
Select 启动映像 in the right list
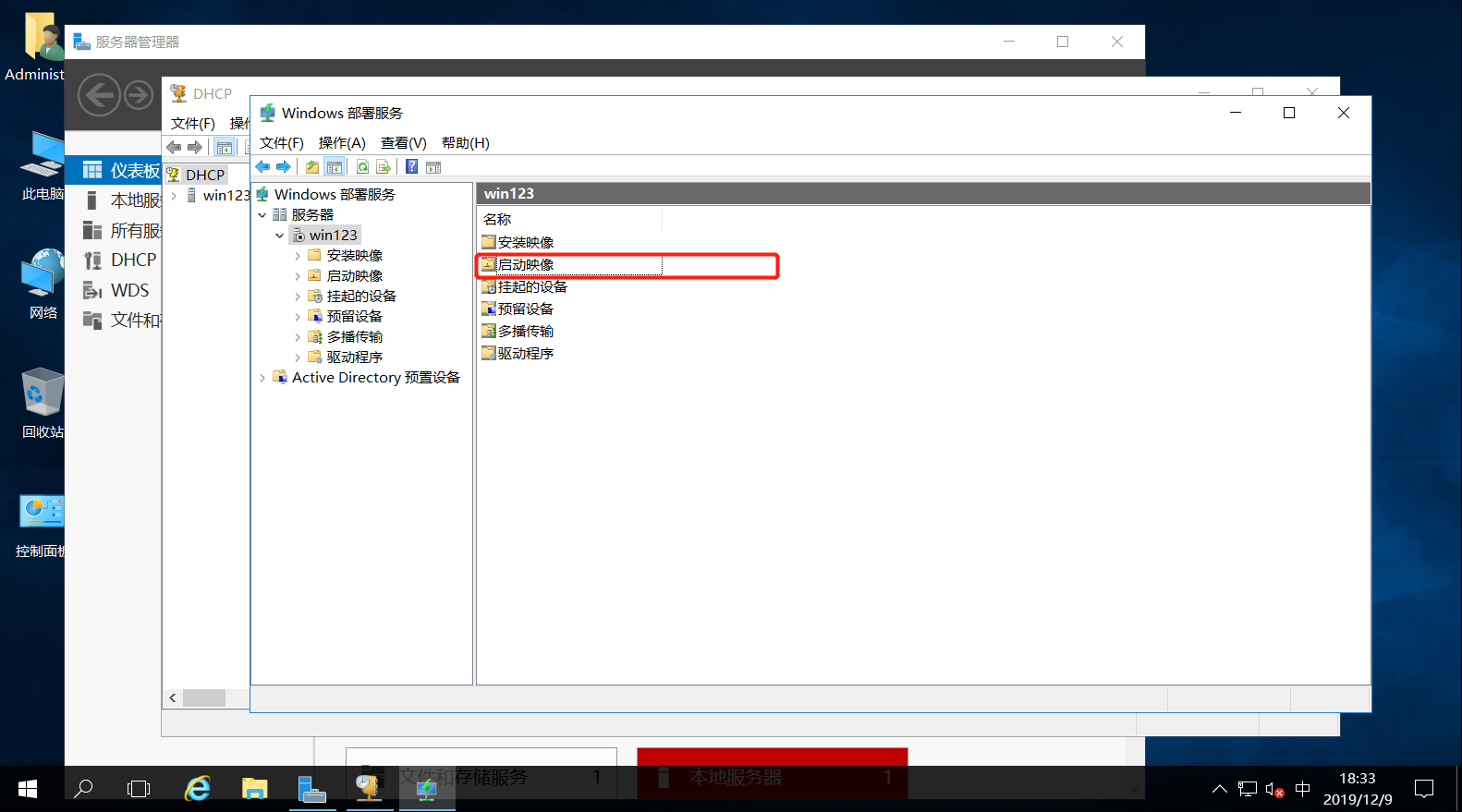(x=526, y=265)
